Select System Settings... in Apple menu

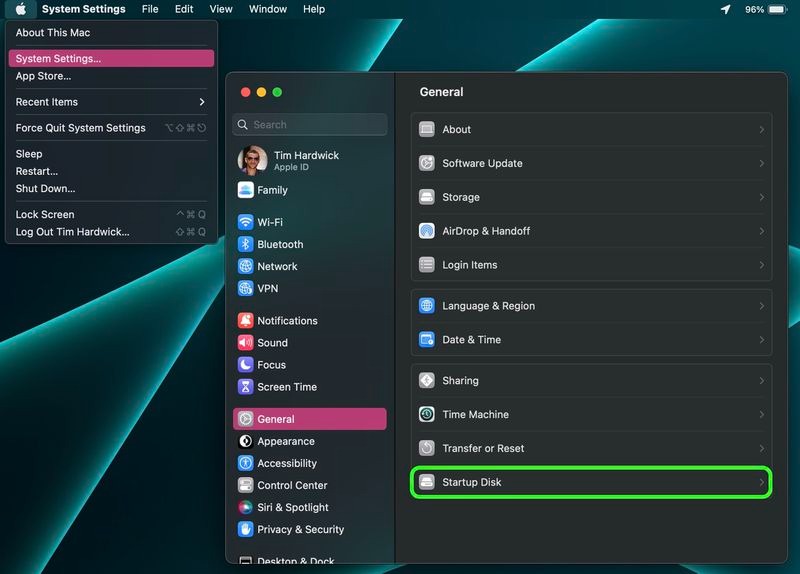pos(111,58)
